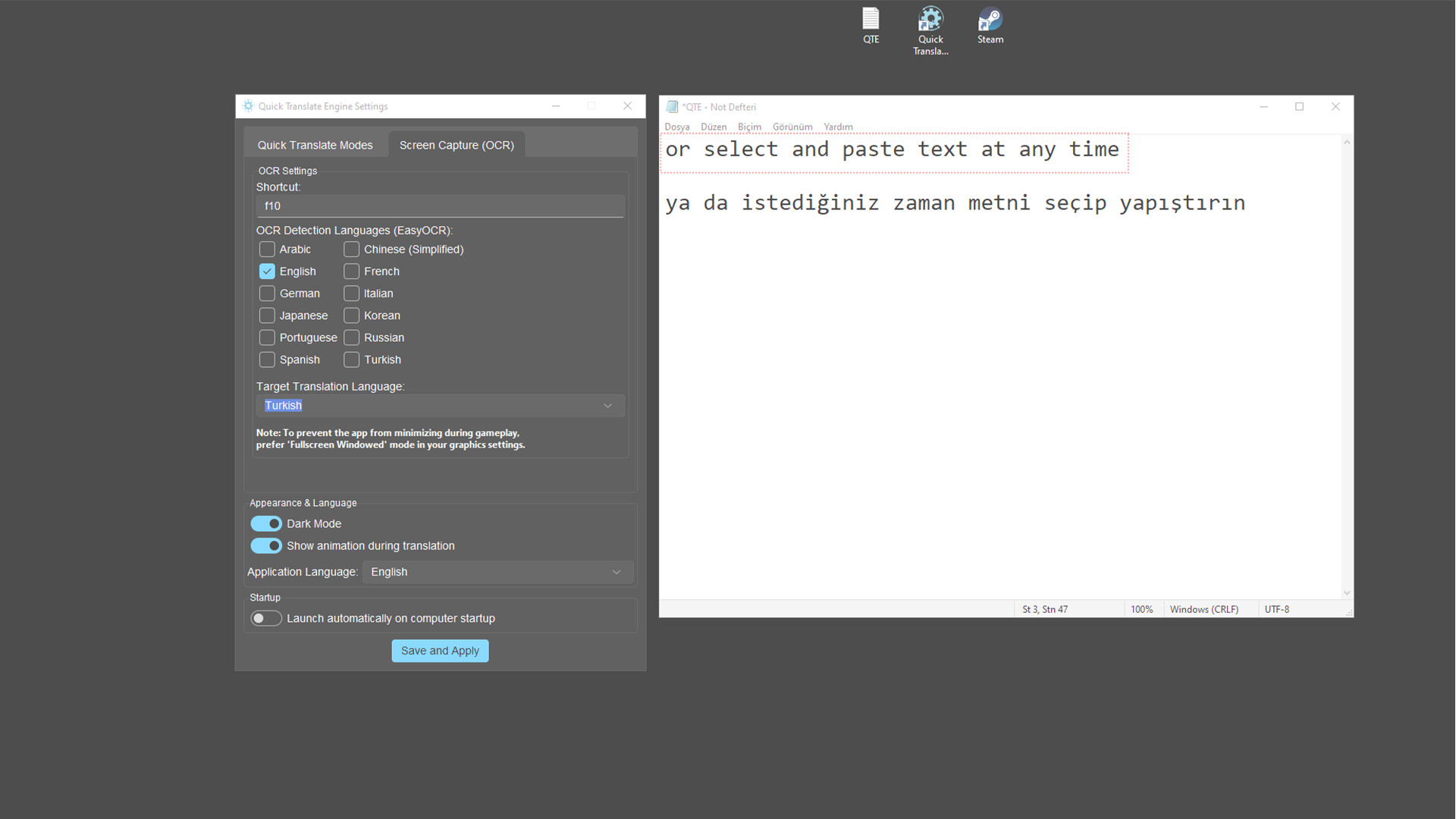This screenshot has width=1456, height=819.
Task: Click Notepad scrollbar down arrow
Action: [1347, 593]
